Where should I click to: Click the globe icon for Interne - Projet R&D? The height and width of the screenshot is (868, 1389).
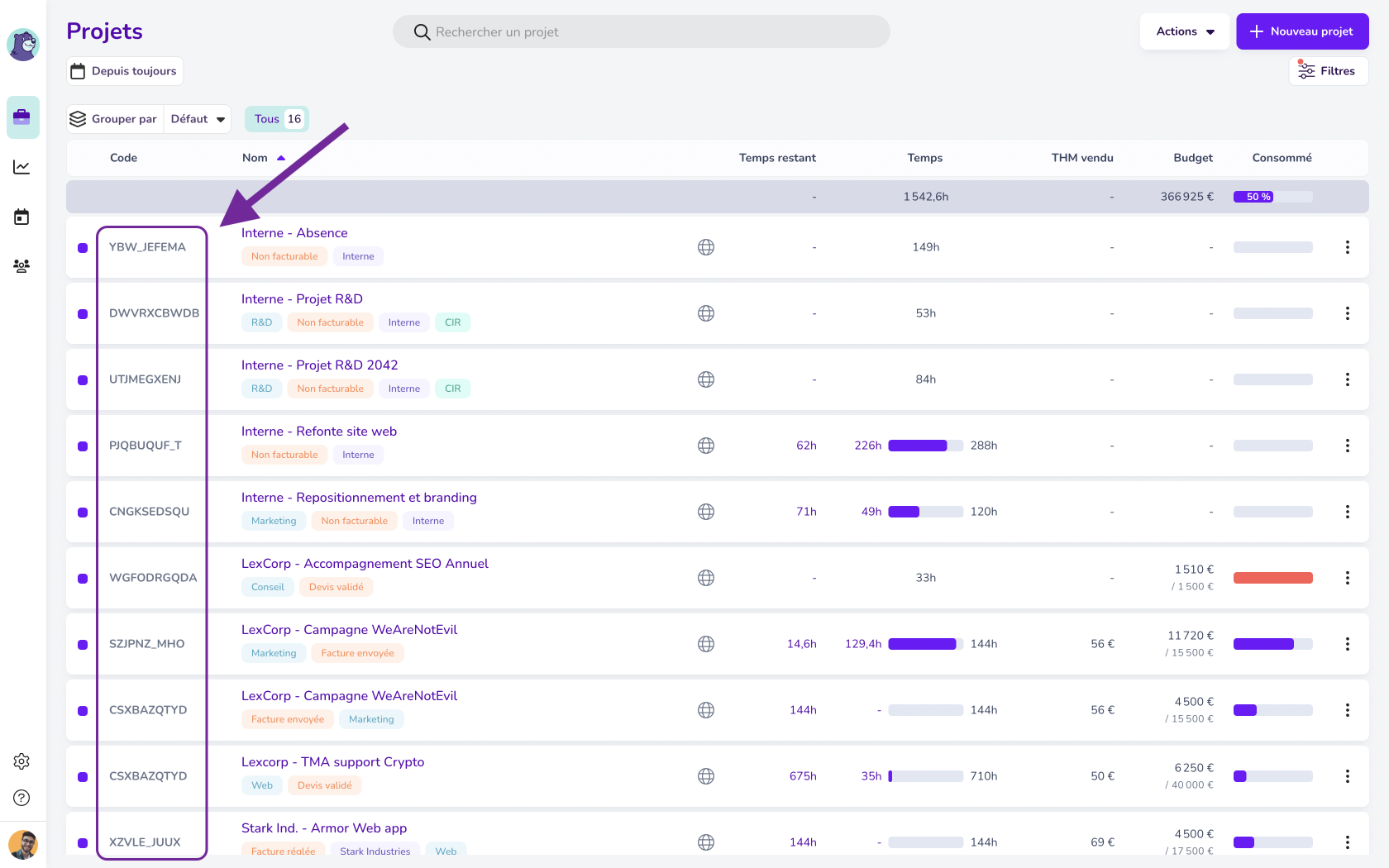coord(706,313)
